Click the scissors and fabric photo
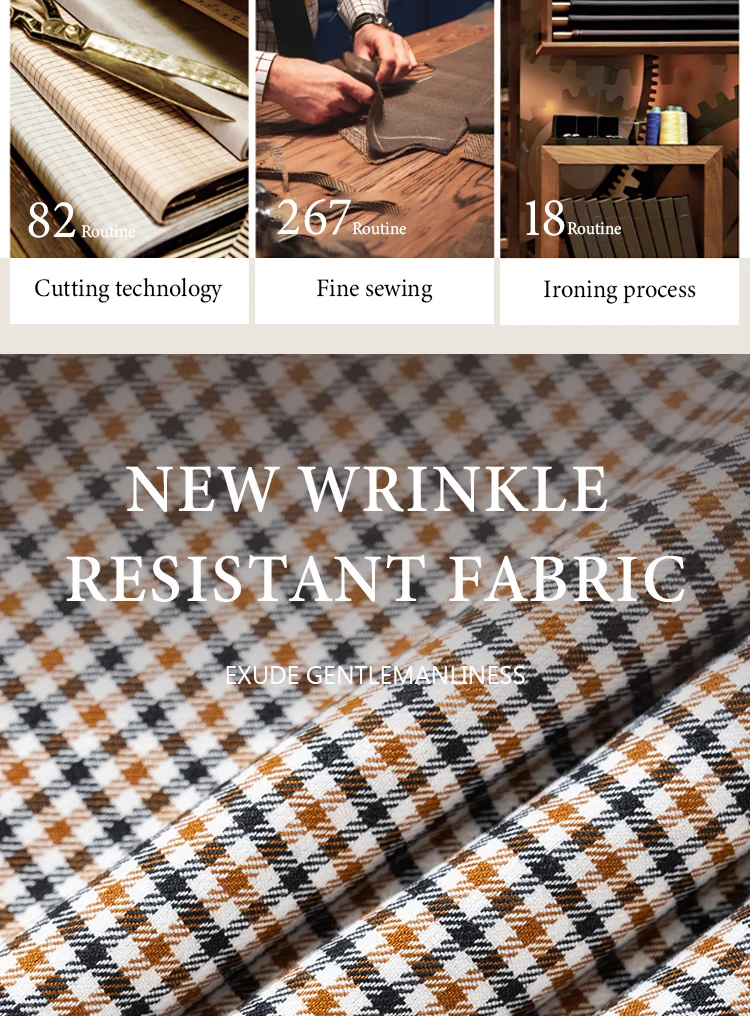 coord(129,129)
